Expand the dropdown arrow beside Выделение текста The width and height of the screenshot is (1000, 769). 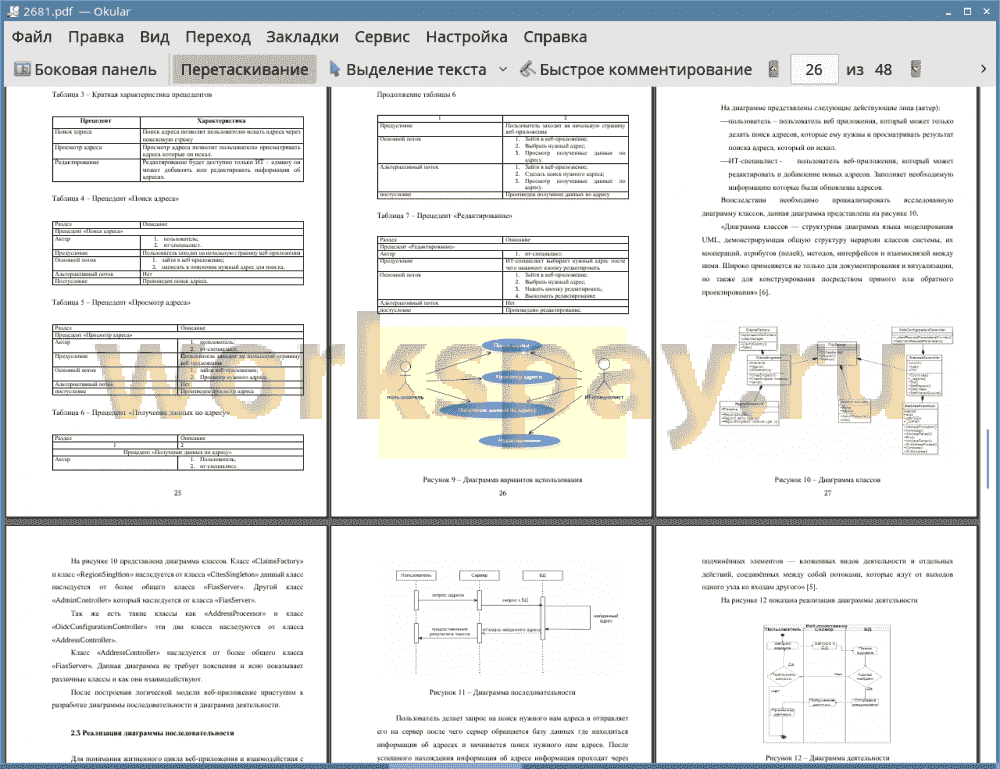503,70
